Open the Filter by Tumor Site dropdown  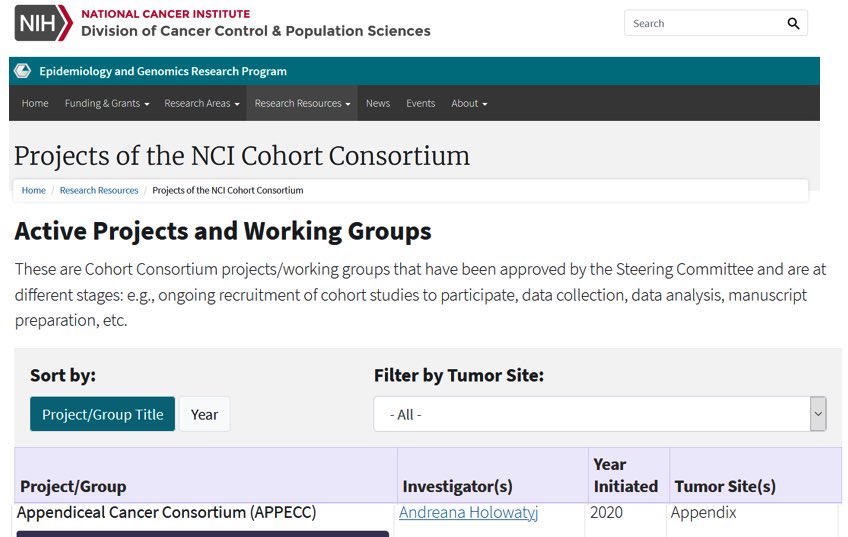pos(600,414)
